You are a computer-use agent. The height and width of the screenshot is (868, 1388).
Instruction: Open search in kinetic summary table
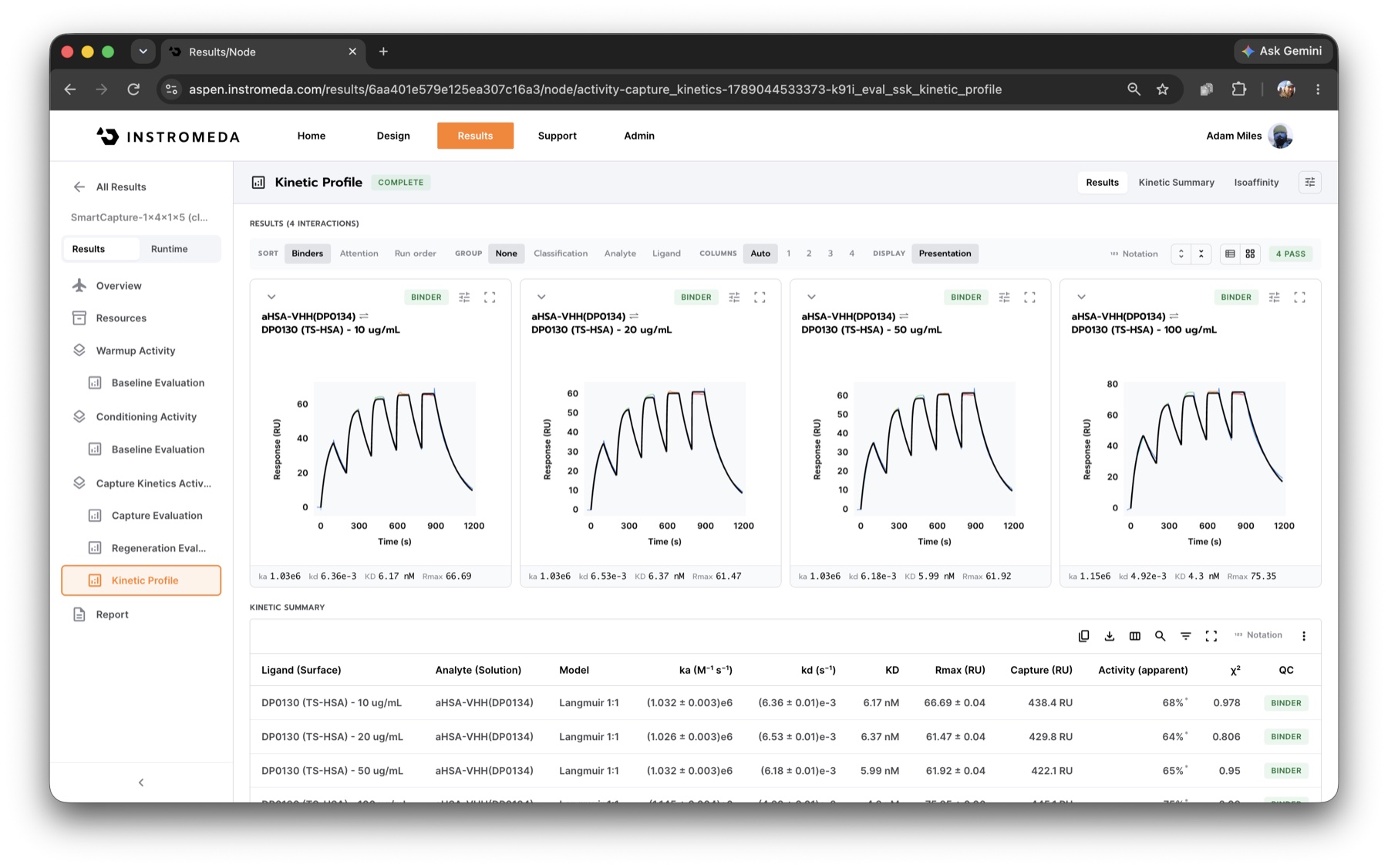pyautogui.click(x=1160, y=636)
